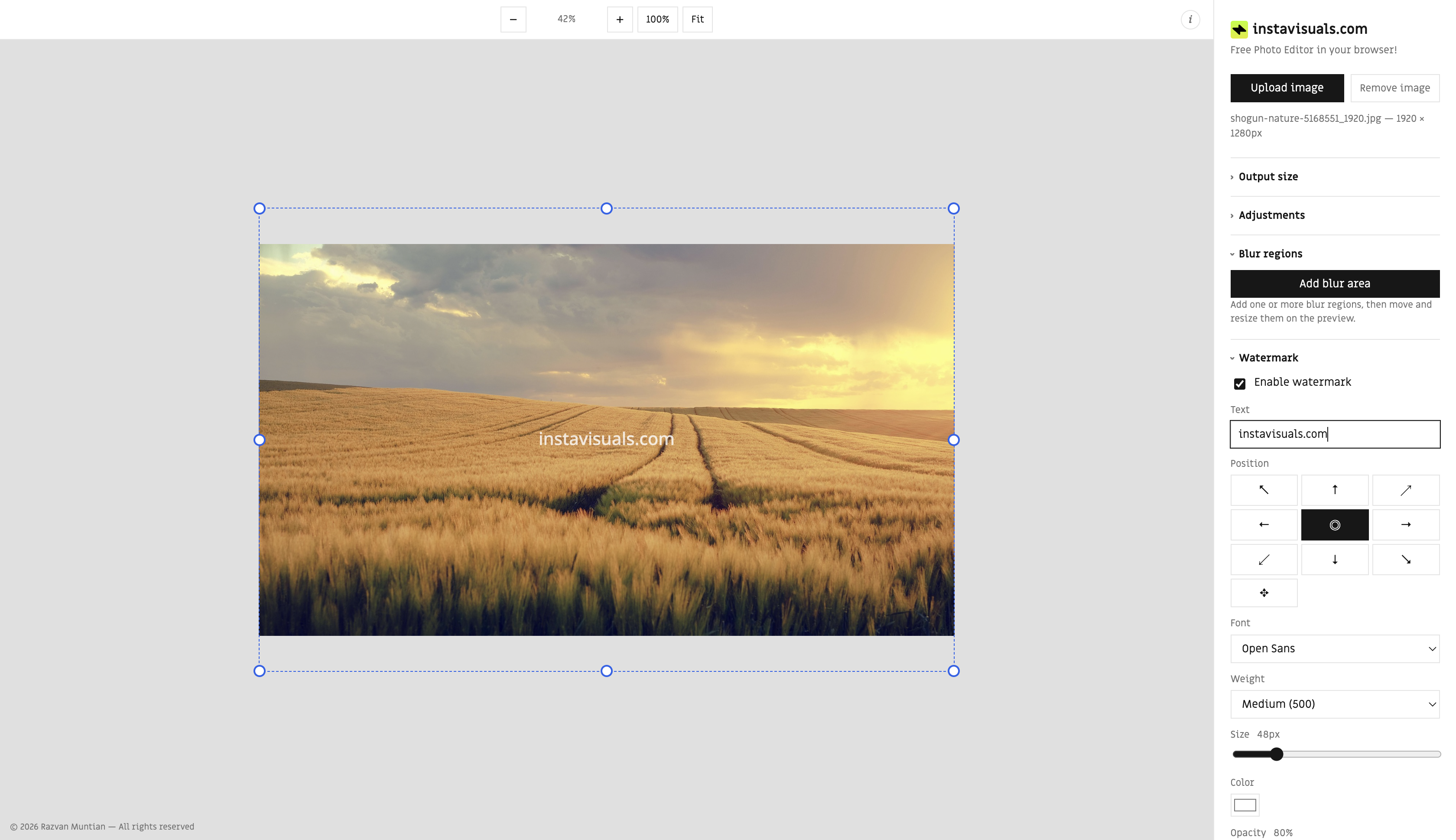This screenshot has height=840, width=1456.
Task: Set watermark position to top center arrow
Action: (1334, 490)
